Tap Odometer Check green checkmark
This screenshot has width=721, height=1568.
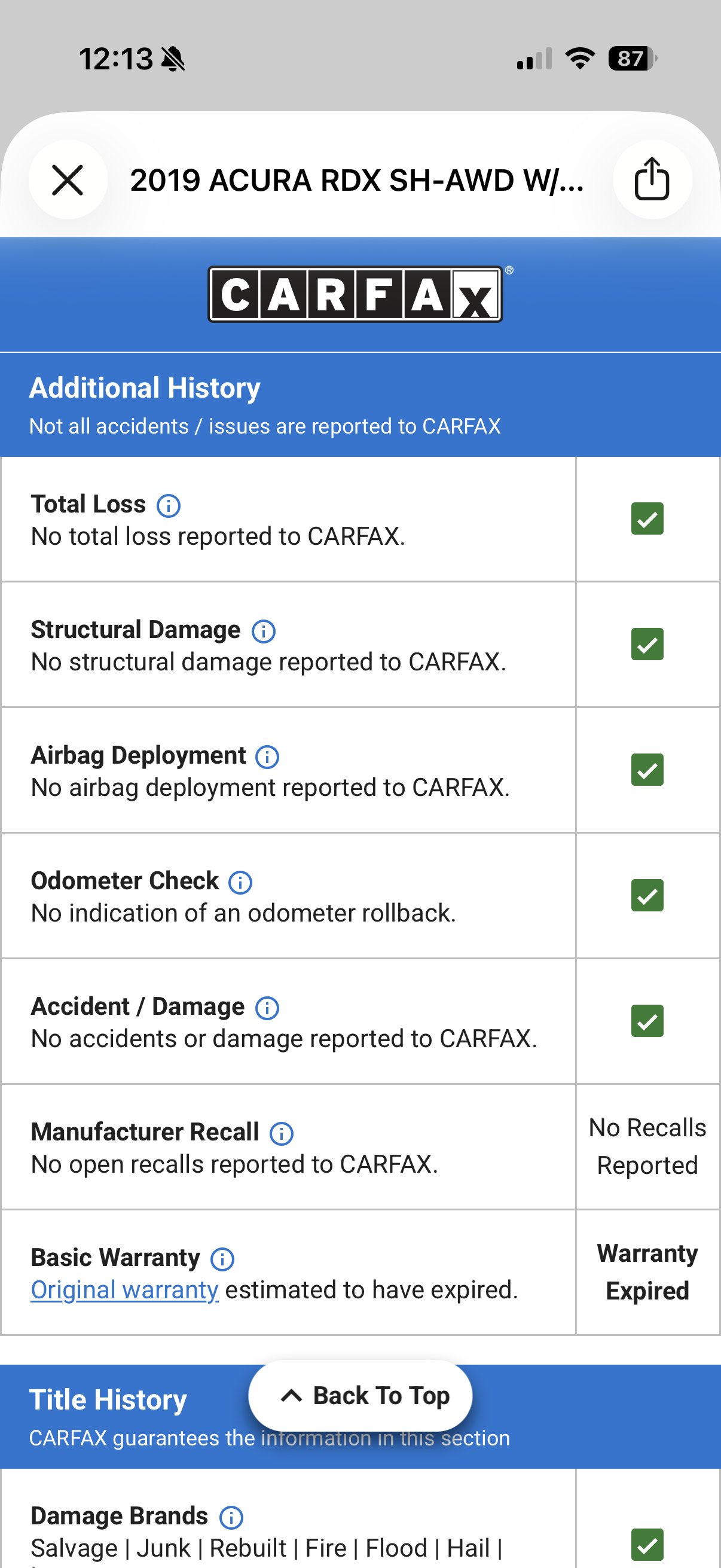[x=647, y=895]
